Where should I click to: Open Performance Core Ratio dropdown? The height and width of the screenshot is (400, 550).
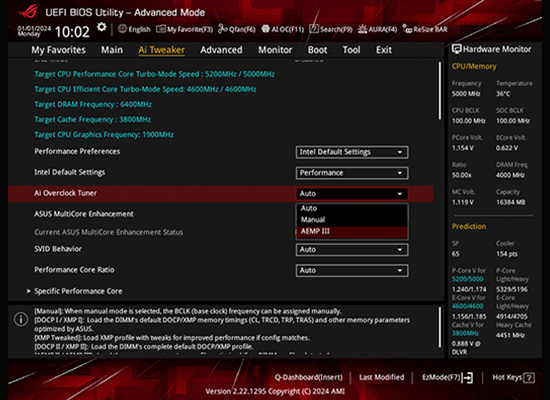(x=352, y=271)
